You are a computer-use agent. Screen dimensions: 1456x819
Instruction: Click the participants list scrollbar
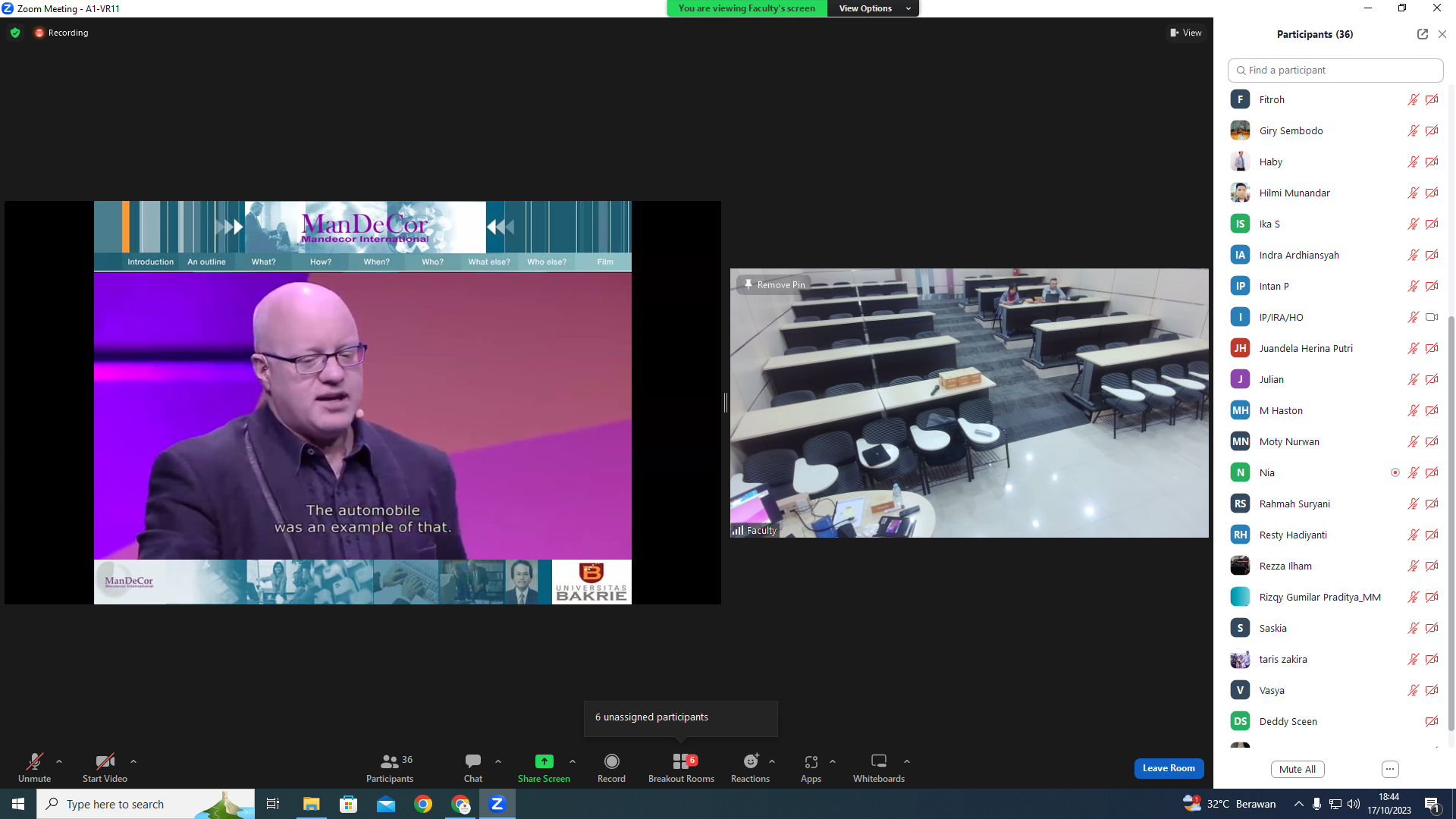tap(1451, 523)
